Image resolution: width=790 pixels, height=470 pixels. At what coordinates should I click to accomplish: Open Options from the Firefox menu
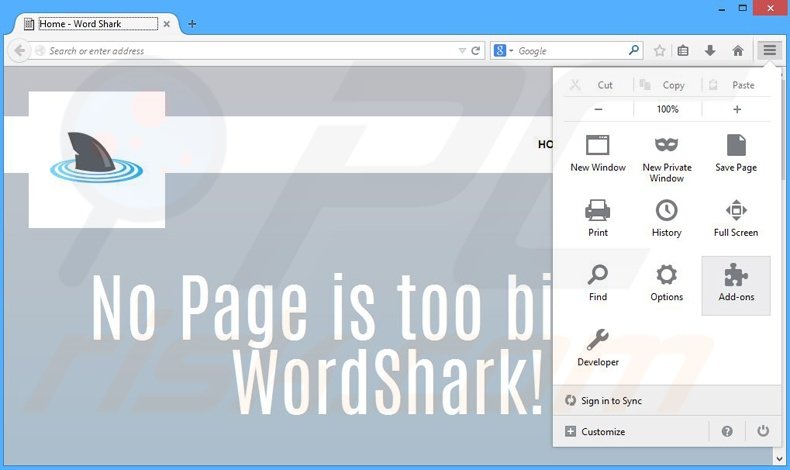point(666,285)
